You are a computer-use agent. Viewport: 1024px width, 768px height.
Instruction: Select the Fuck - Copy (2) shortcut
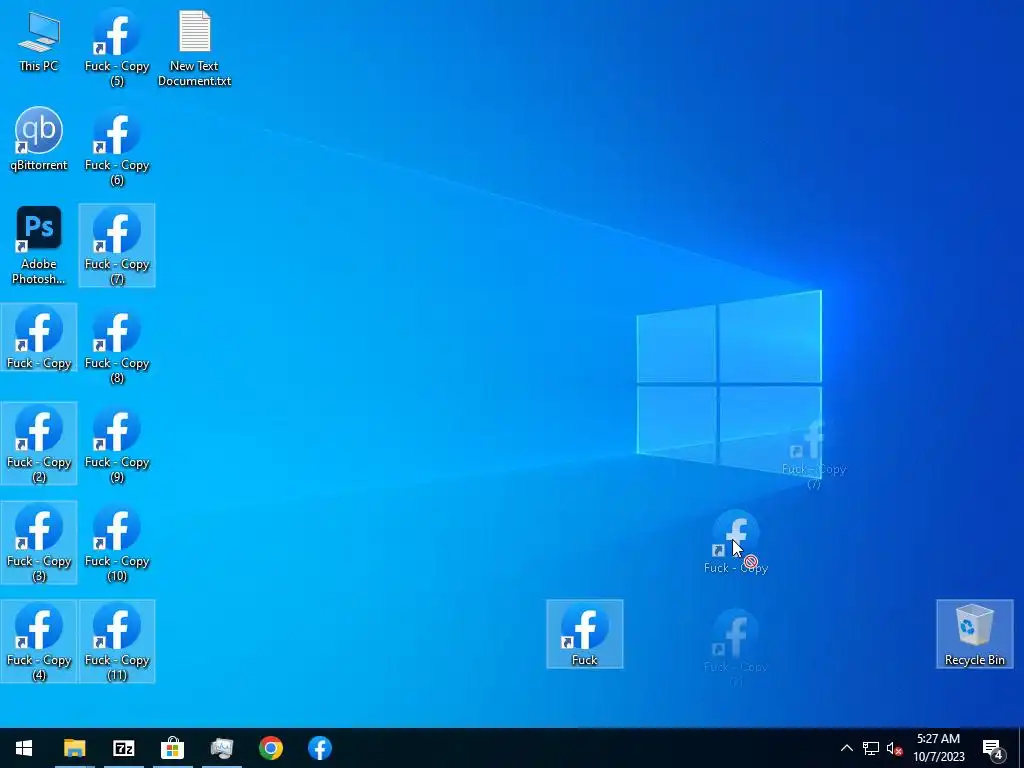(39, 444)
